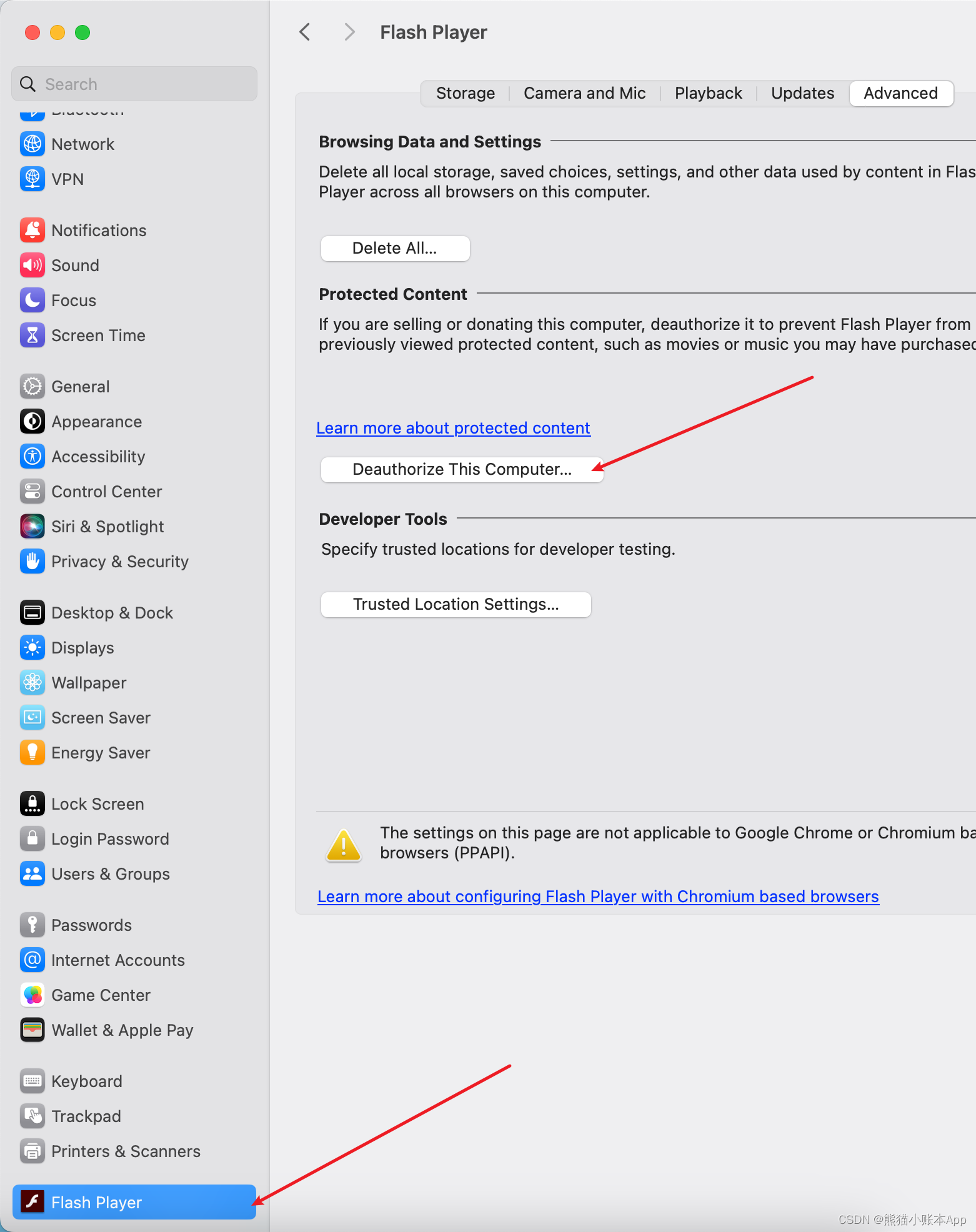Open Trusted Location Settings...
The image size is (976, 1232).
point(456,605)
